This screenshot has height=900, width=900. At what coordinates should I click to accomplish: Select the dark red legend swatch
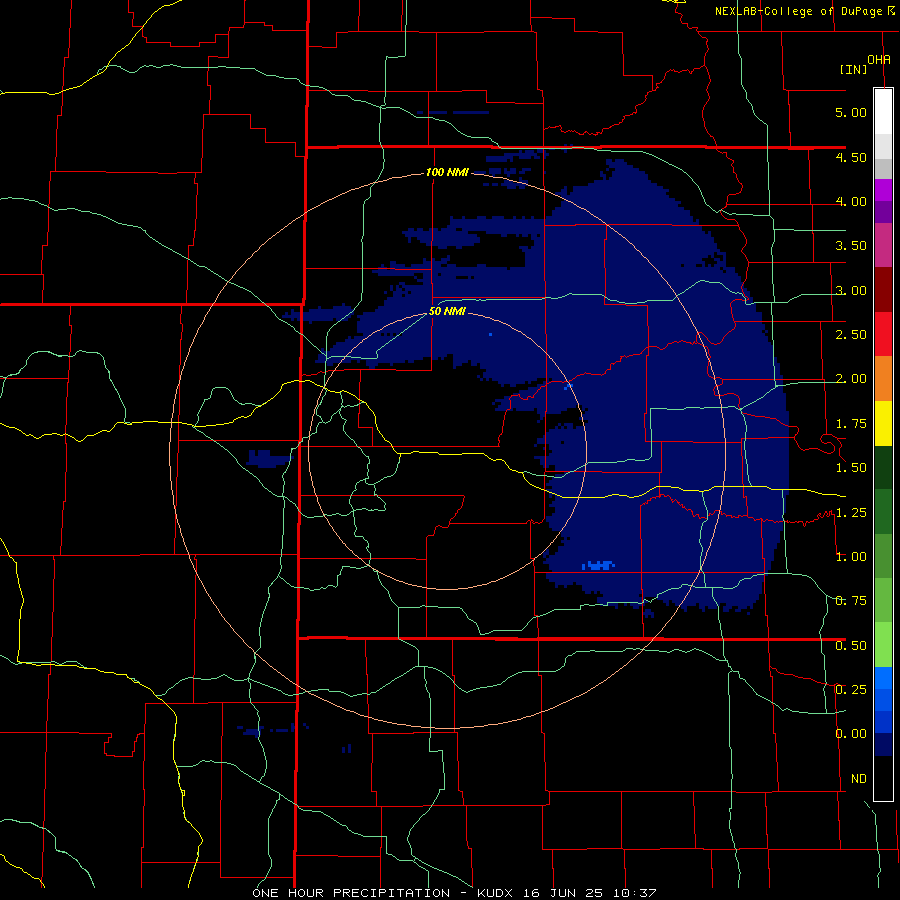883,290
